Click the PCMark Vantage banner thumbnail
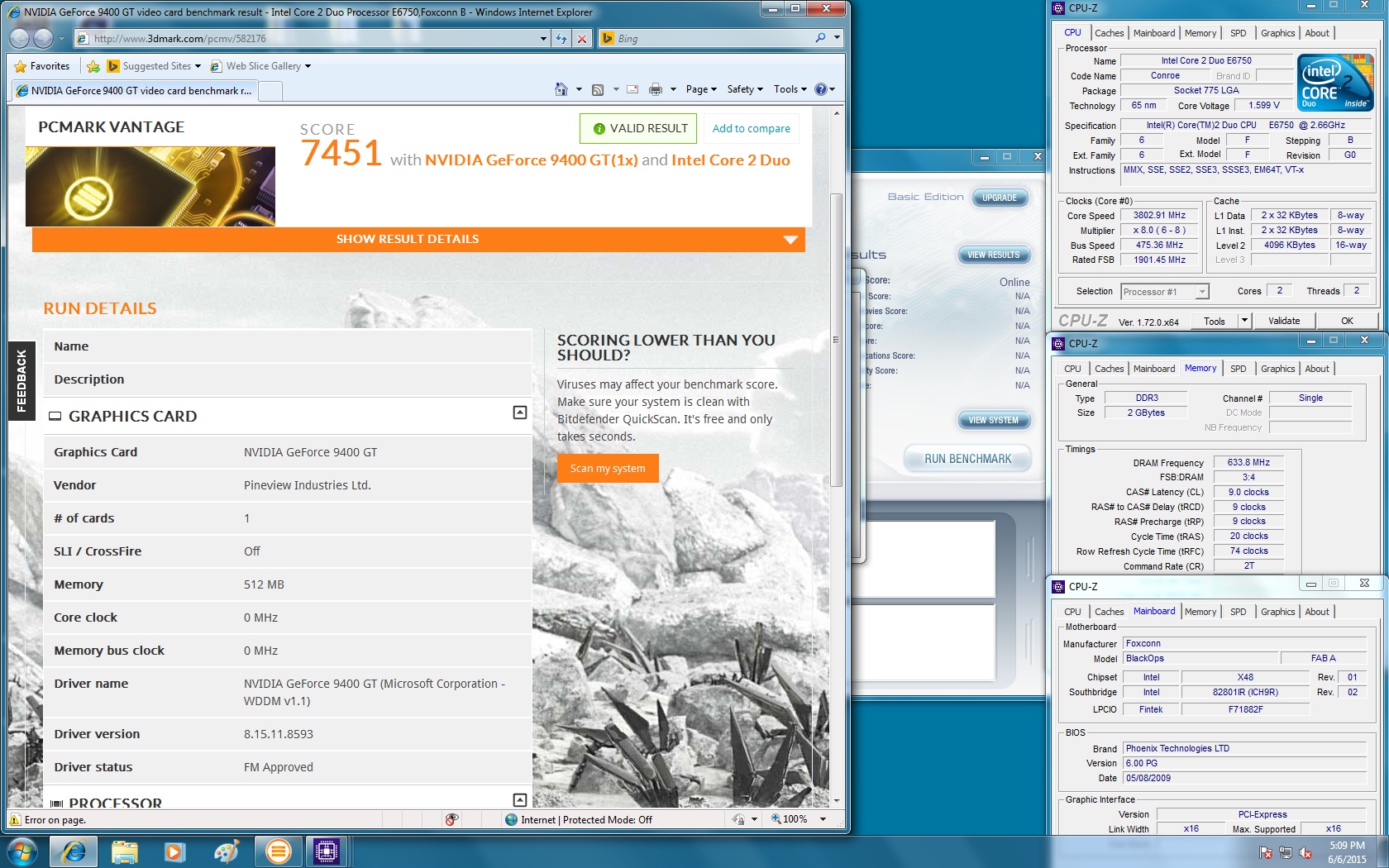 (150, 187)
